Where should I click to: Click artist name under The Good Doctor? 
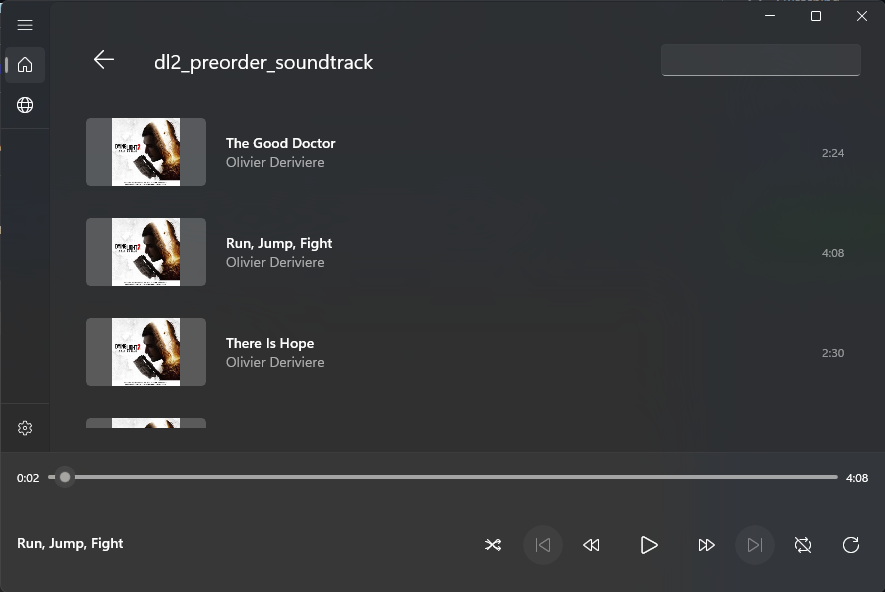coord(275,163)
